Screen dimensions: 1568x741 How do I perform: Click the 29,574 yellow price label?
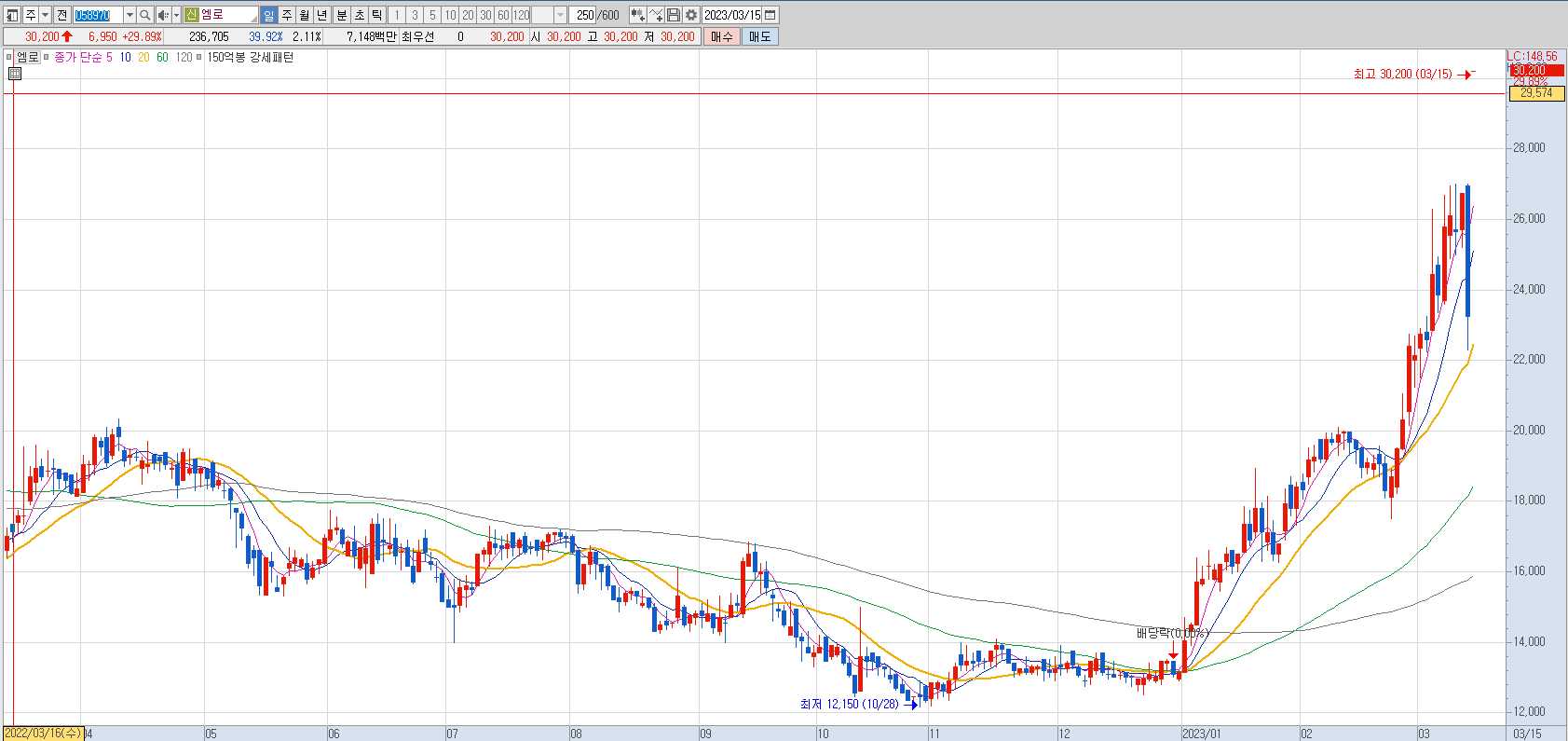(x=1536, y=93)
